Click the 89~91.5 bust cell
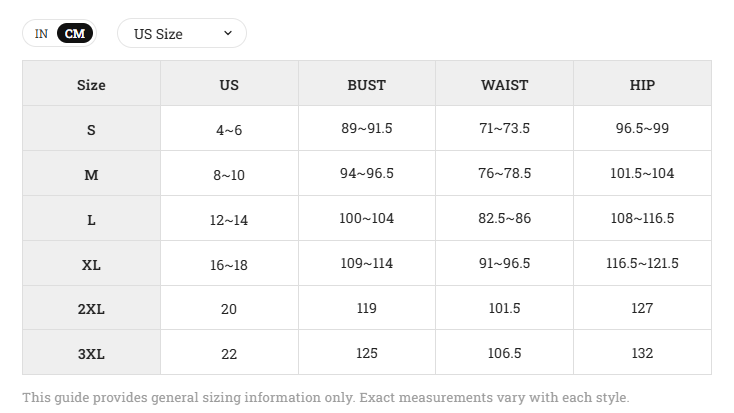734x413 pixels. pos(367,128)
